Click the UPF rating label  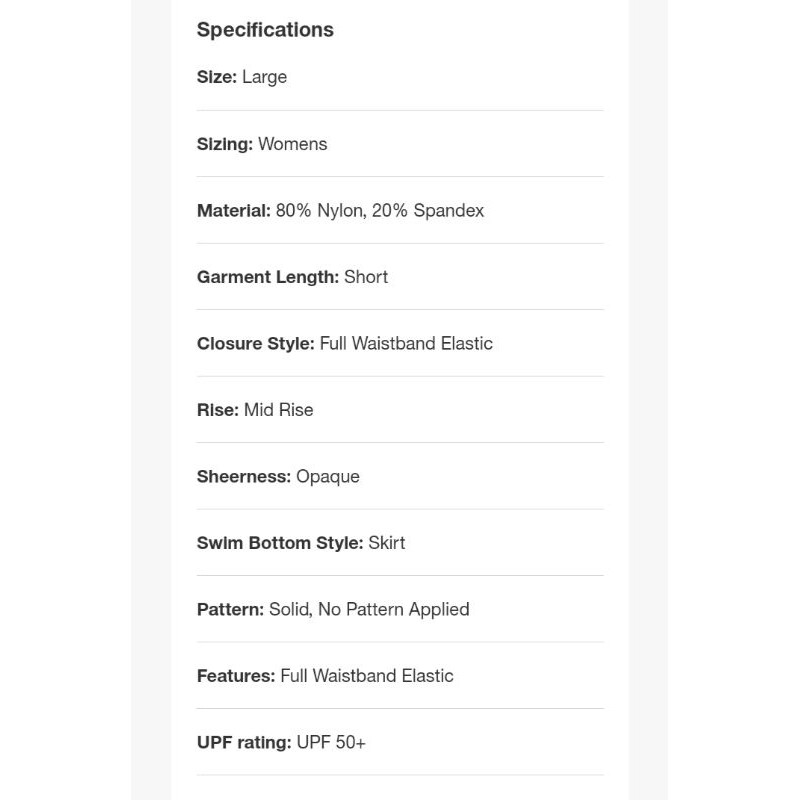point(243,743)
